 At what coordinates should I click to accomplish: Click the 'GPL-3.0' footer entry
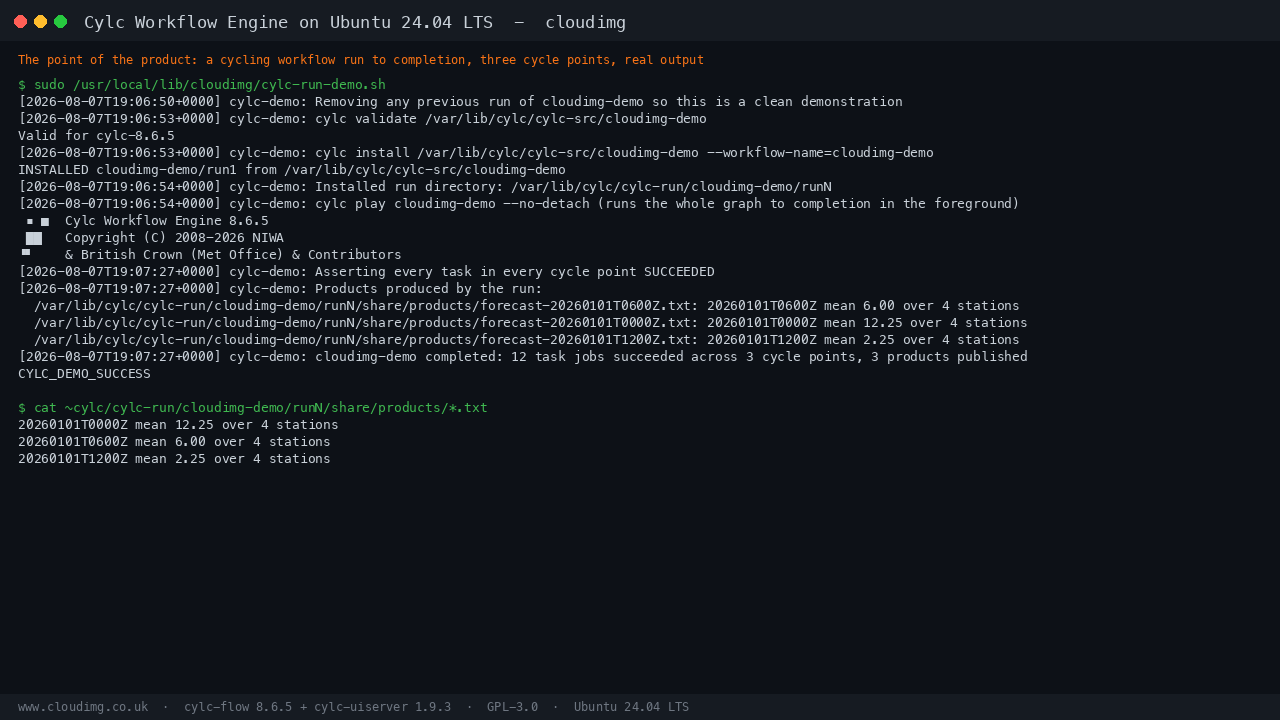coord(512,707)
